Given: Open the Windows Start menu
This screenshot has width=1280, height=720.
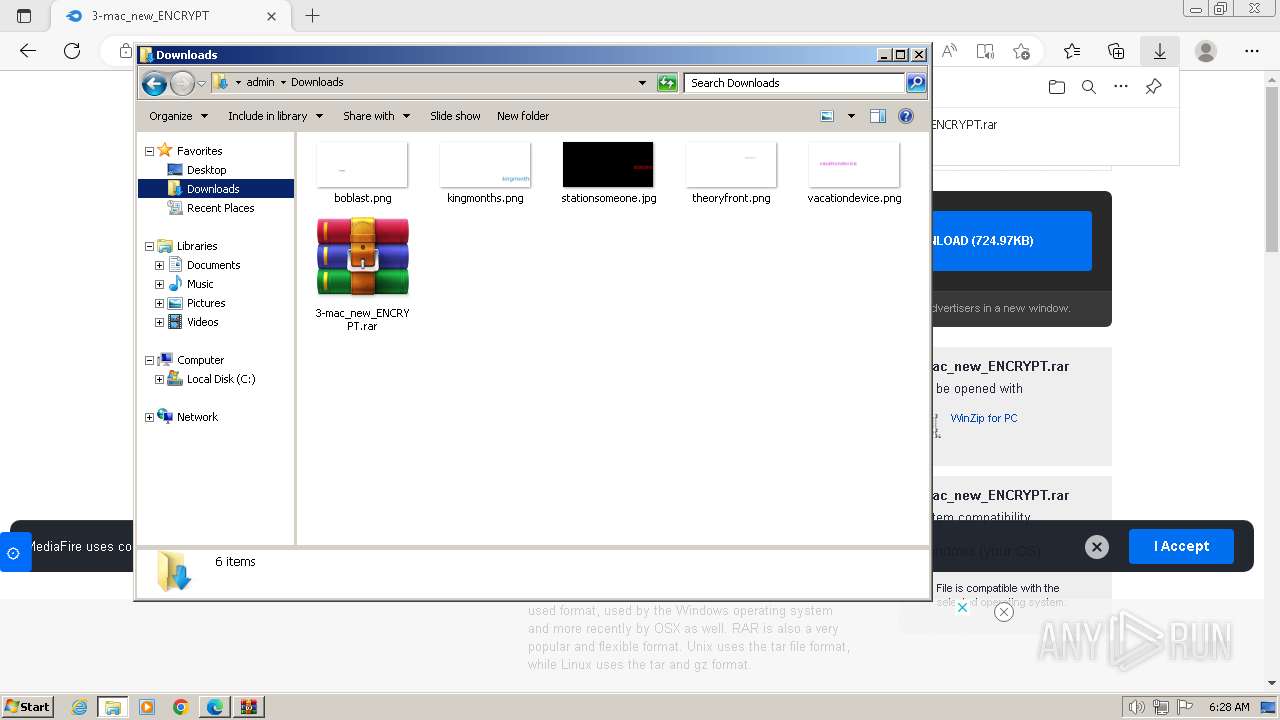Looking at the screenshot, I should pos(27,707).
